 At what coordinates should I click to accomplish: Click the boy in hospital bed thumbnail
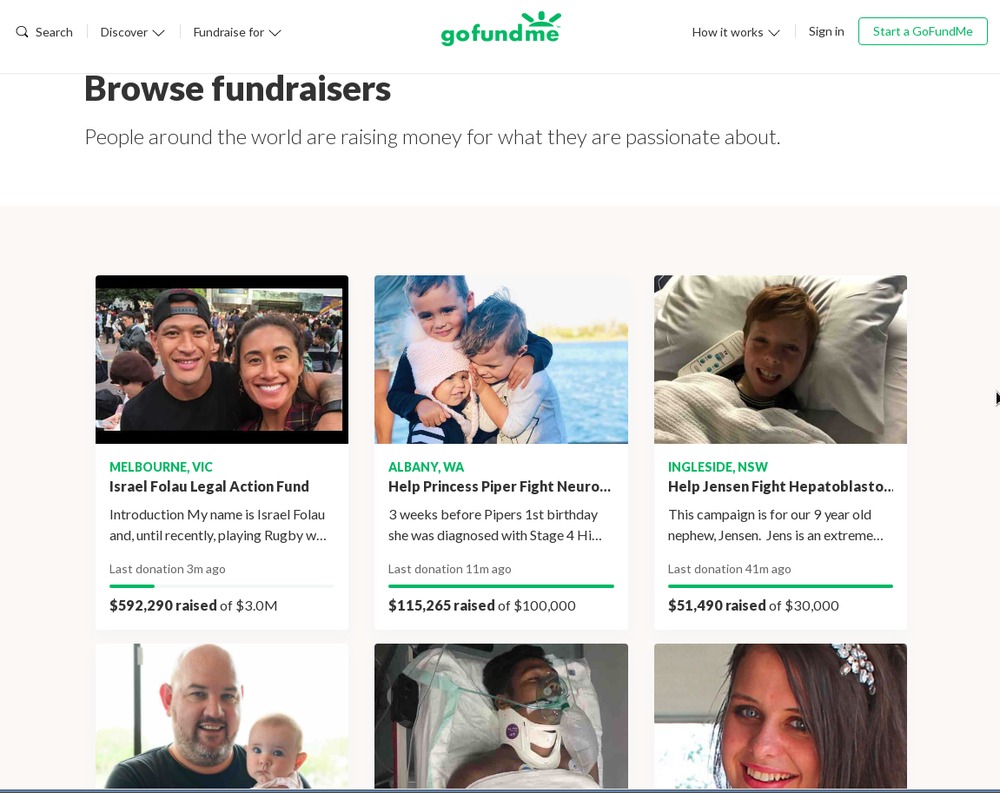coord(780,359)
